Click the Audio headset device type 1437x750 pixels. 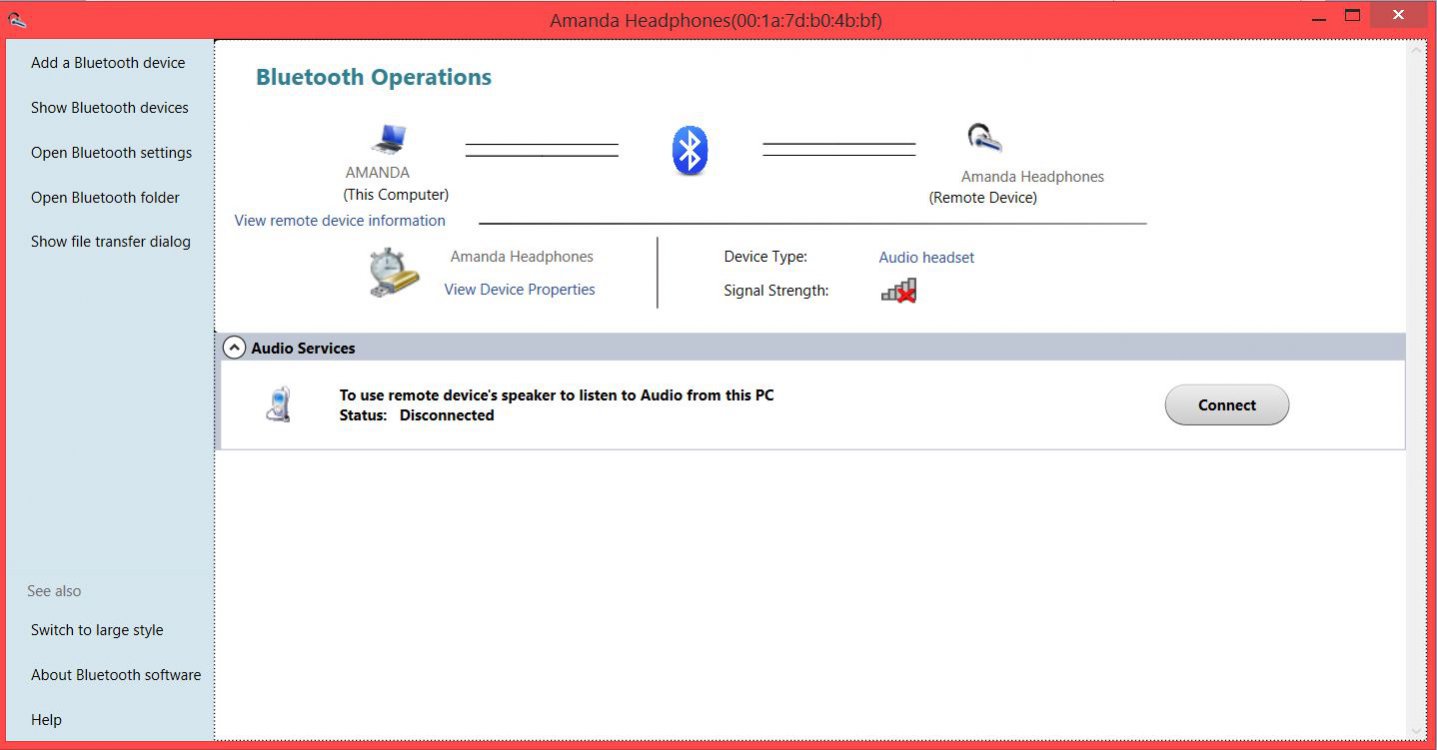coord(926,257)
